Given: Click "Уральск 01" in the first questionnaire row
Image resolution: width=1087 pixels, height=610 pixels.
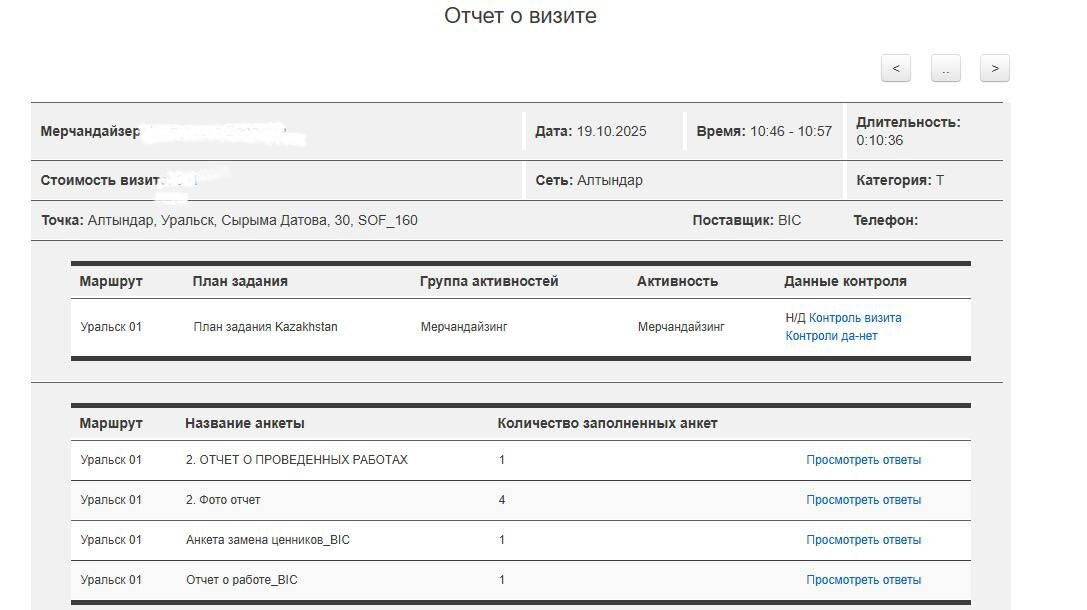Looking at the screenshot, I should point(110,459).
